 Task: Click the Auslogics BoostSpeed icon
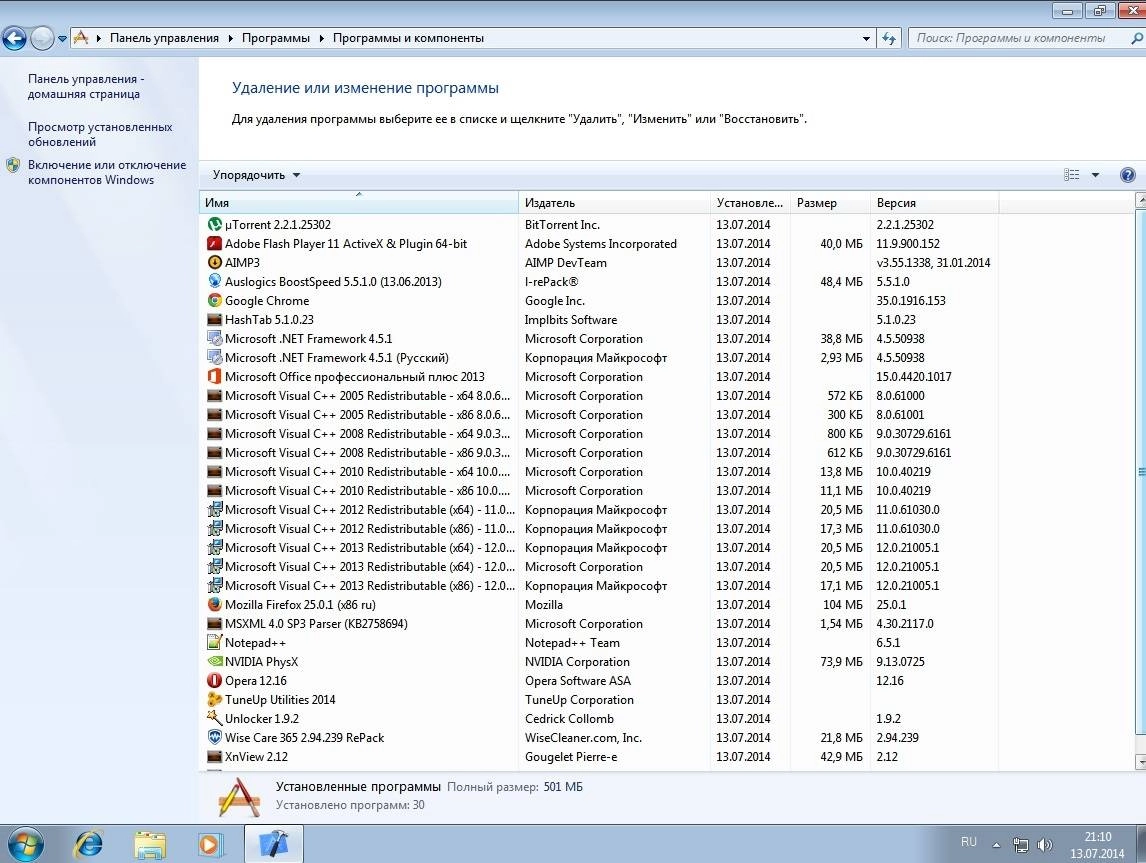pos(214,281)
